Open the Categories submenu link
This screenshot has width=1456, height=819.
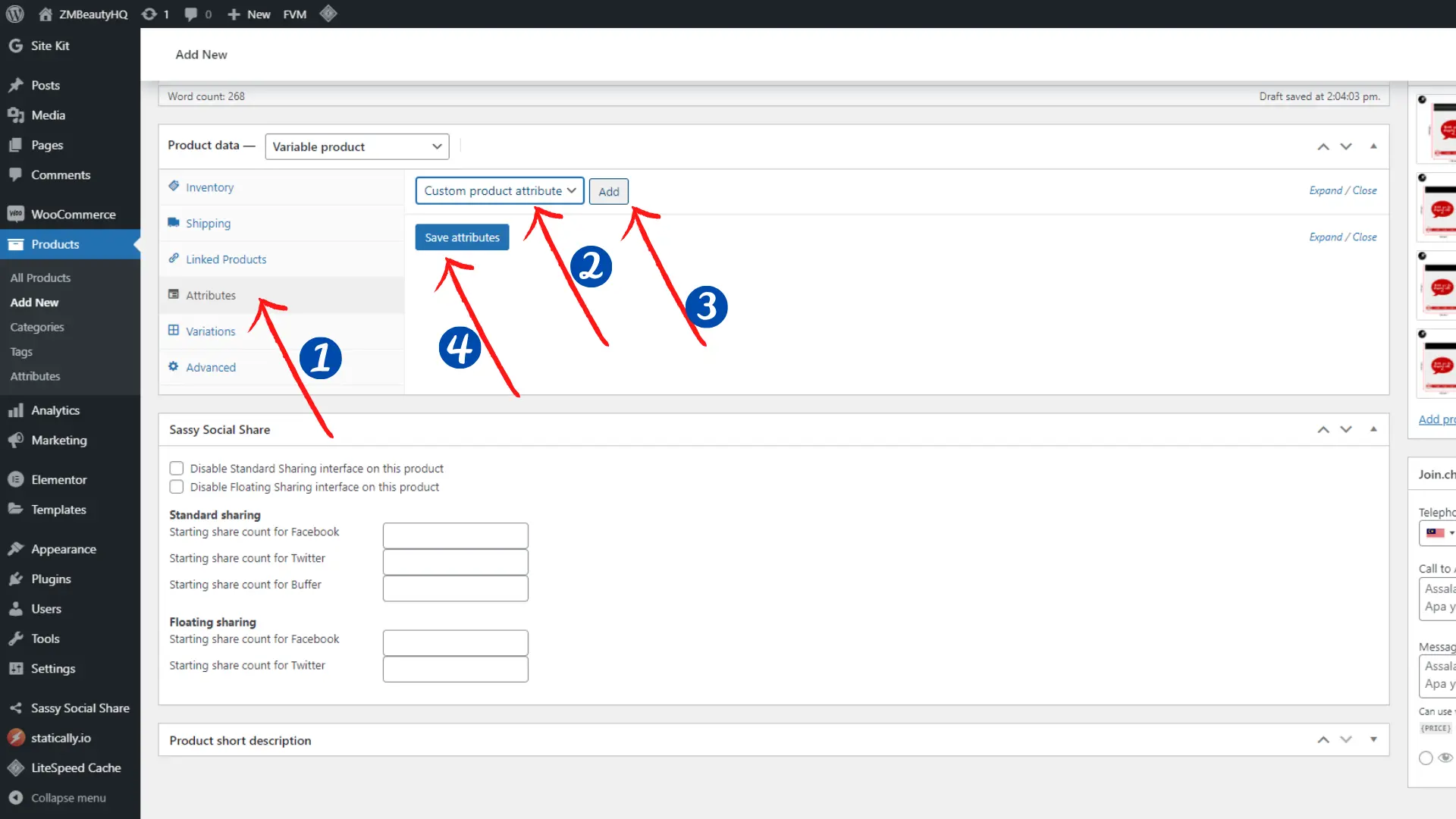point(37,327)
